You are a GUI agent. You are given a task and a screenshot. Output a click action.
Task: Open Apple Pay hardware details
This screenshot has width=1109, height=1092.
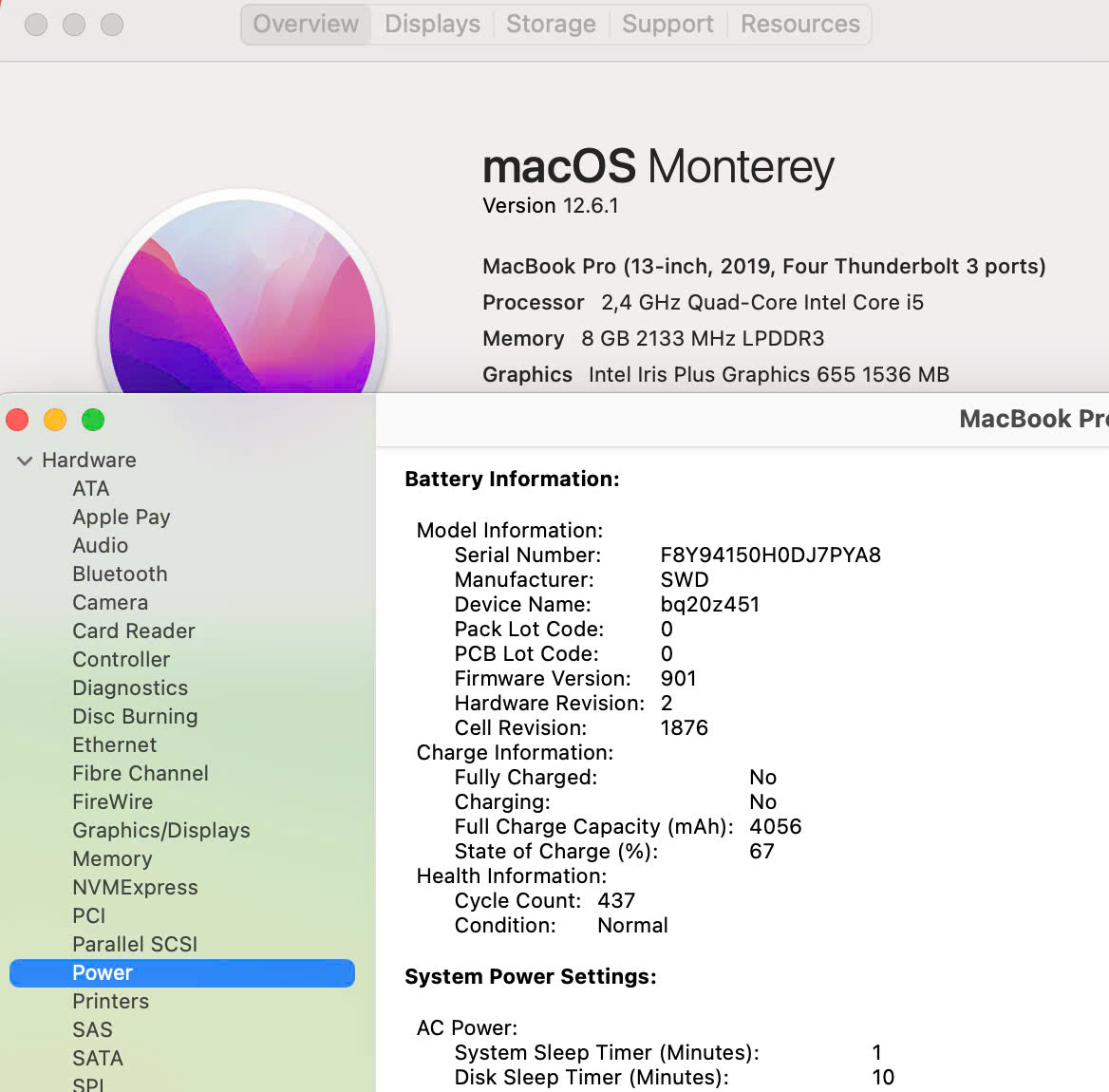(122, 517)
